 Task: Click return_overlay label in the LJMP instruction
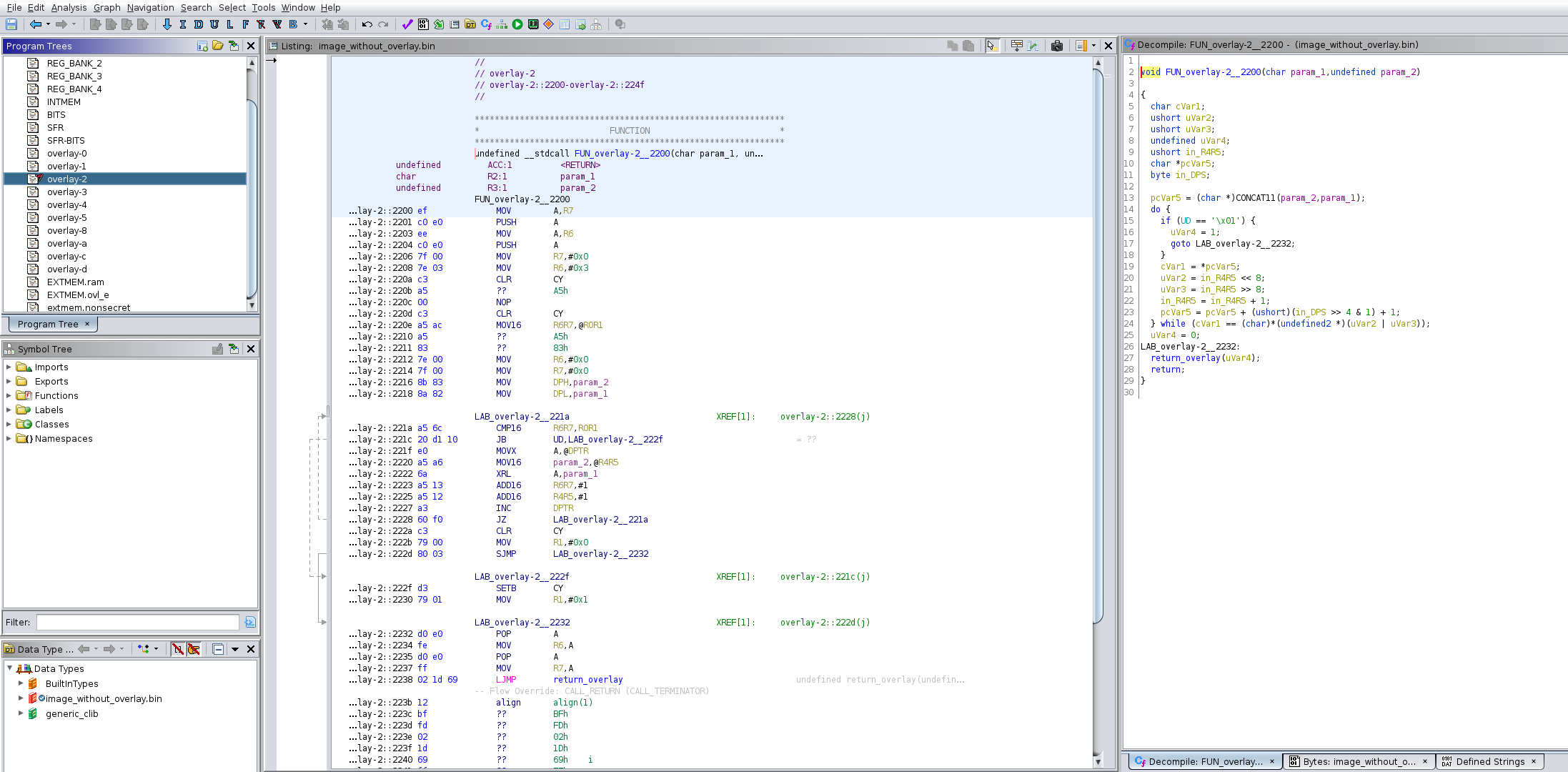pyautogui.click(x=587, y=680)
